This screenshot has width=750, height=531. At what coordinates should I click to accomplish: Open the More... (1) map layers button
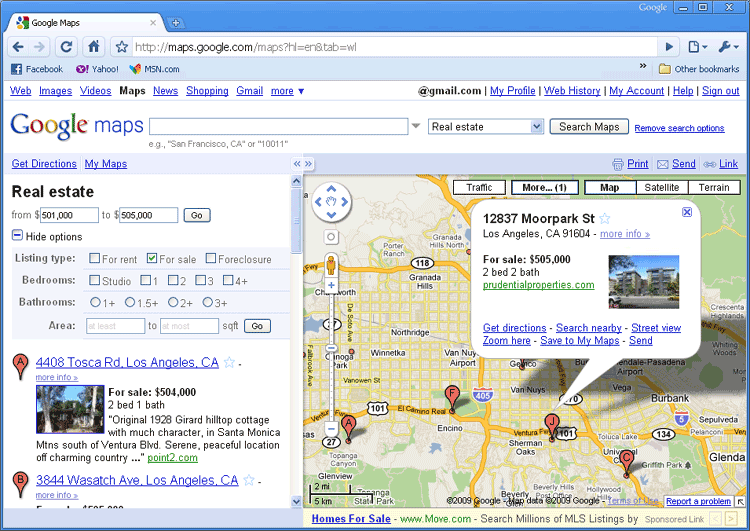coord(545,188)
